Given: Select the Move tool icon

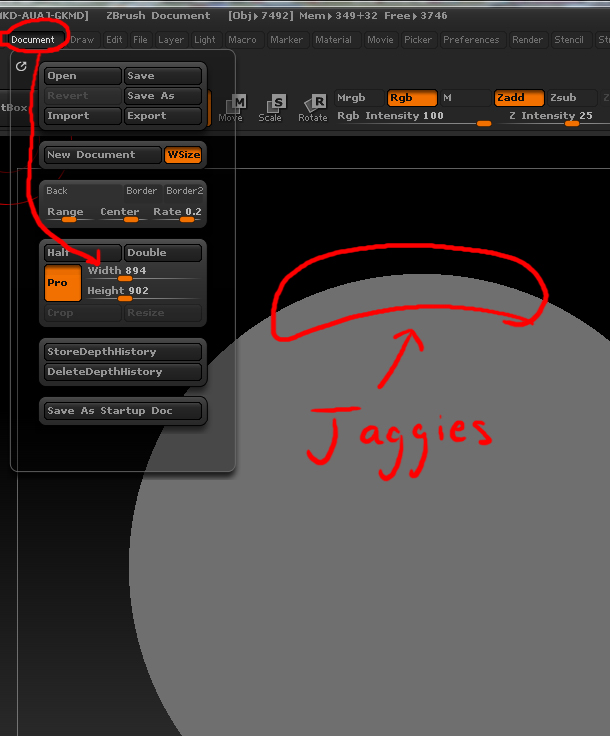Looking at the screenshot, I should pos(232,108).
